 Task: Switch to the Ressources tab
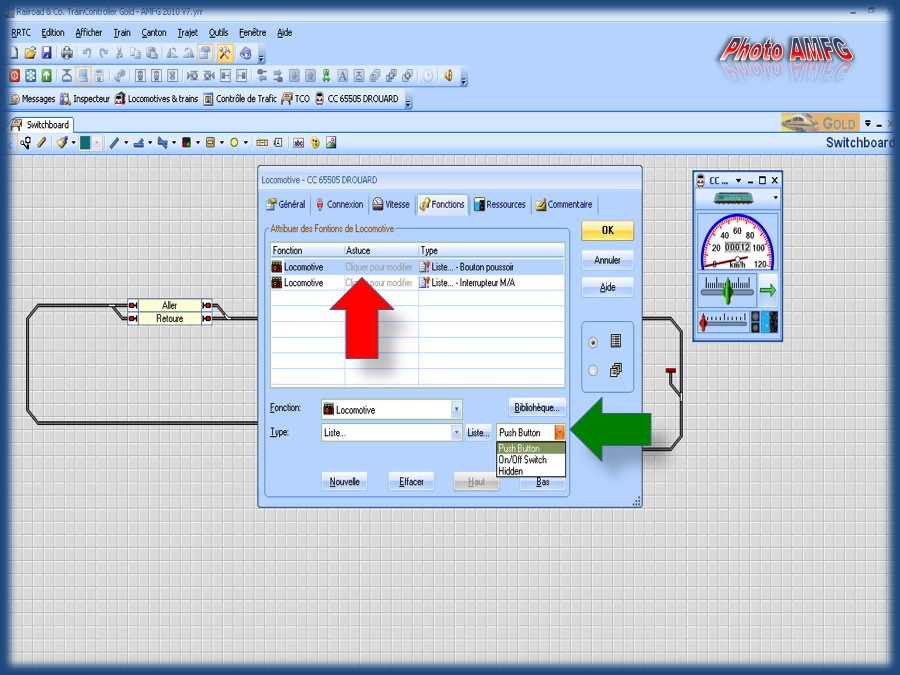(x=499, y=204)
